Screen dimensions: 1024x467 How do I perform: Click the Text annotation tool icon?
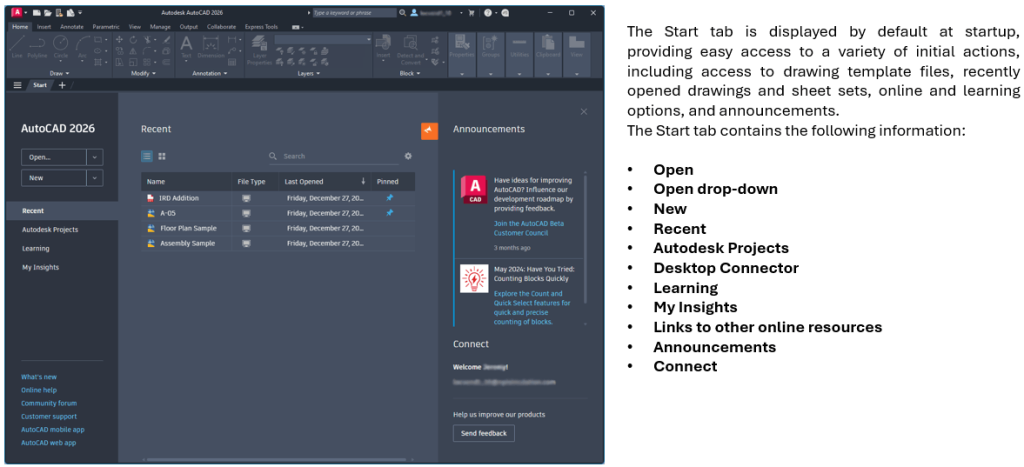pos(186,47)
